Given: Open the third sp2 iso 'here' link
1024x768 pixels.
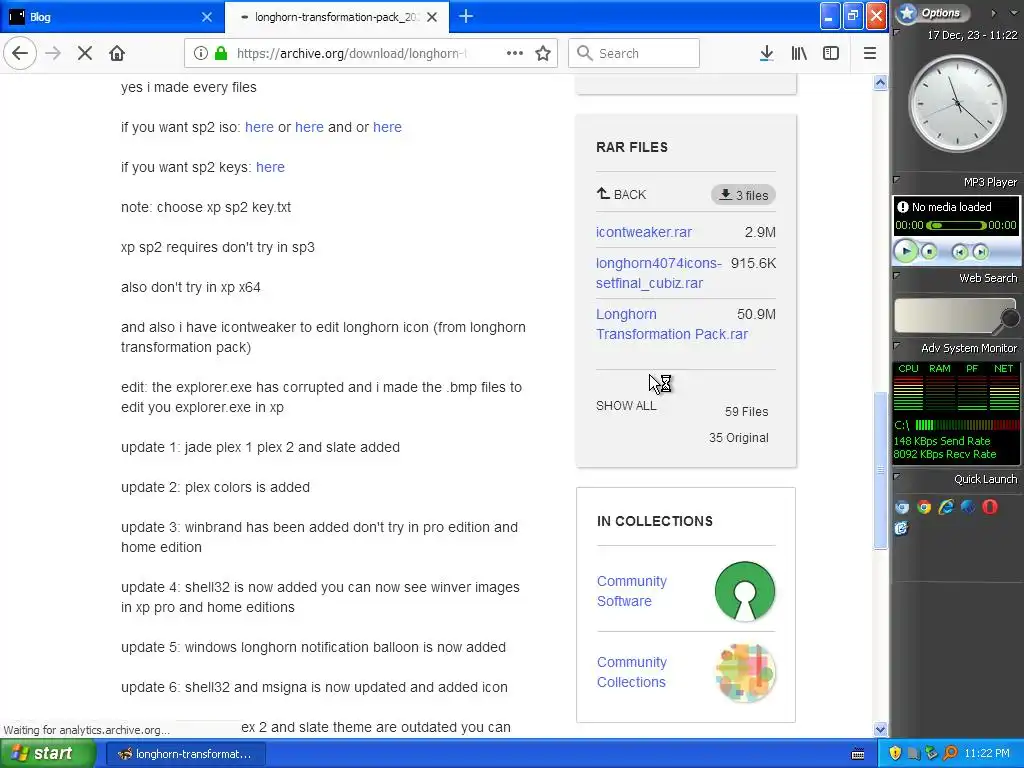Looking at the screenshot, I should [387, 127].
